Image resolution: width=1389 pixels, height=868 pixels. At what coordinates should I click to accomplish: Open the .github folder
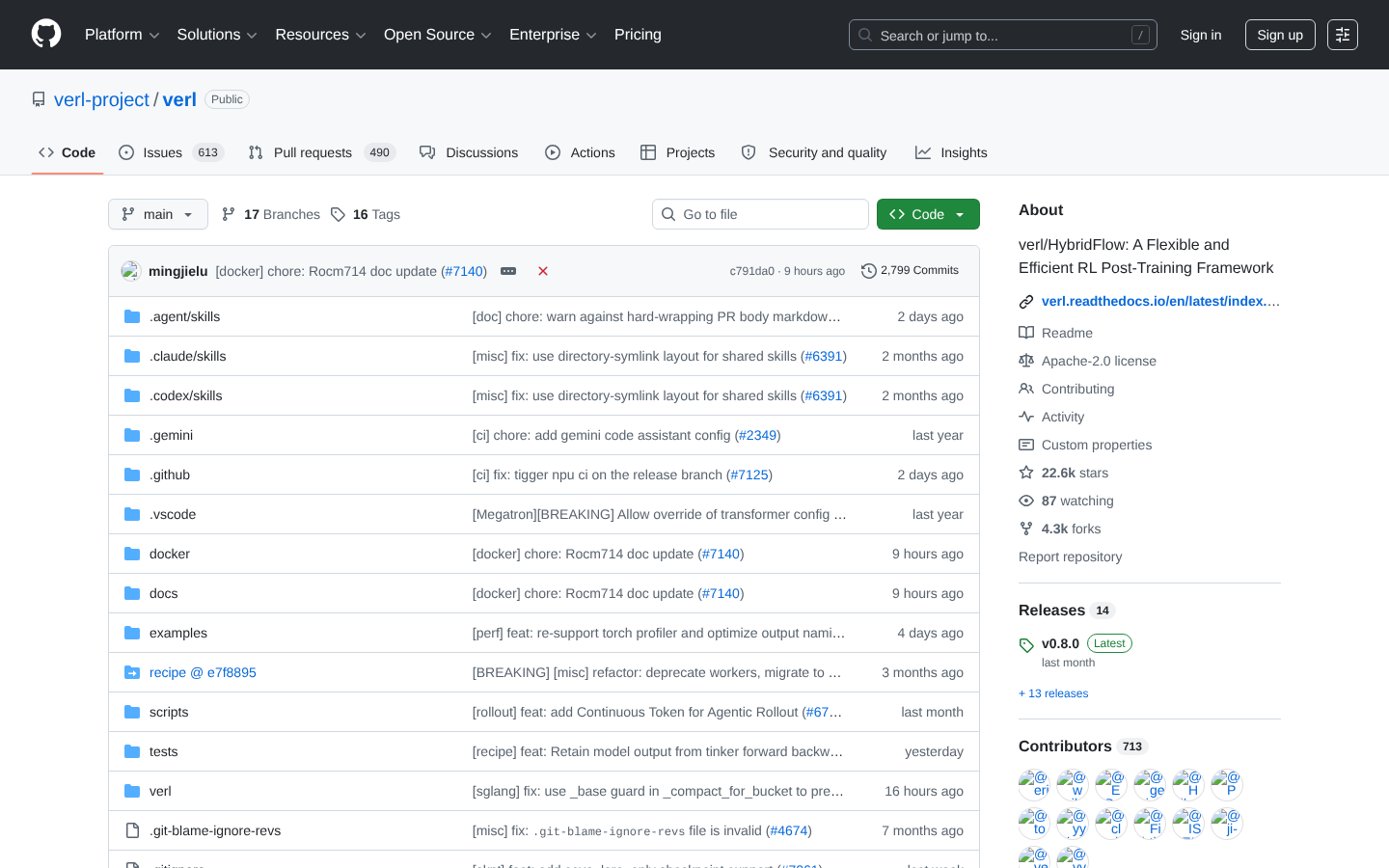[170, 475]
